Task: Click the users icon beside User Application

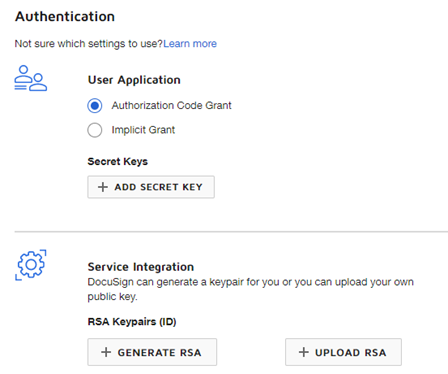Action: (31, 78)
